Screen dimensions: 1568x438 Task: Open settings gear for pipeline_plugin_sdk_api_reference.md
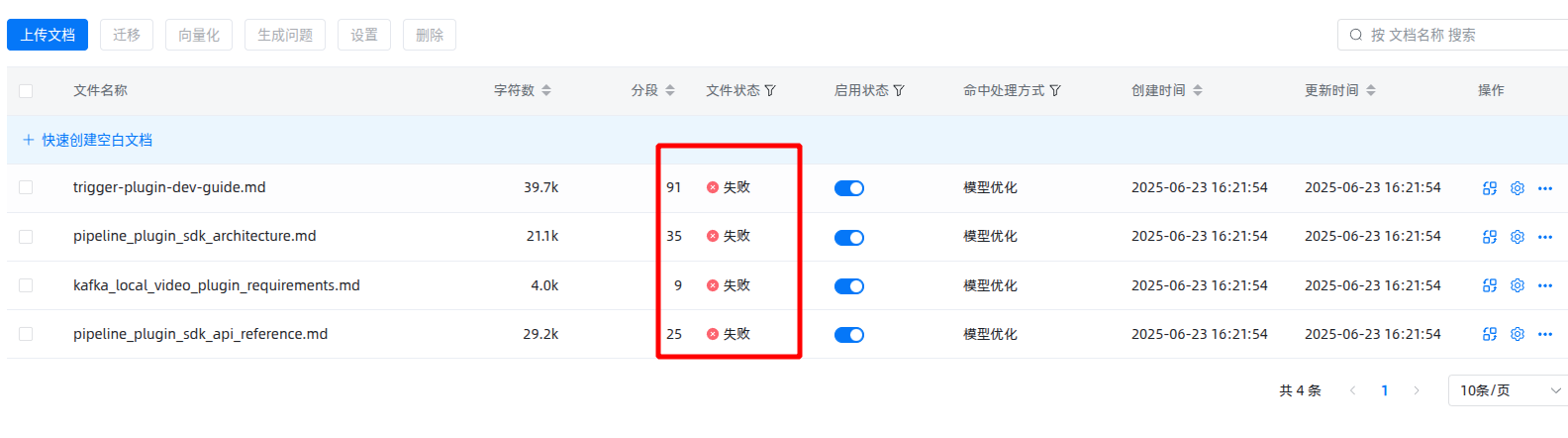click(x=1517, y=334)
